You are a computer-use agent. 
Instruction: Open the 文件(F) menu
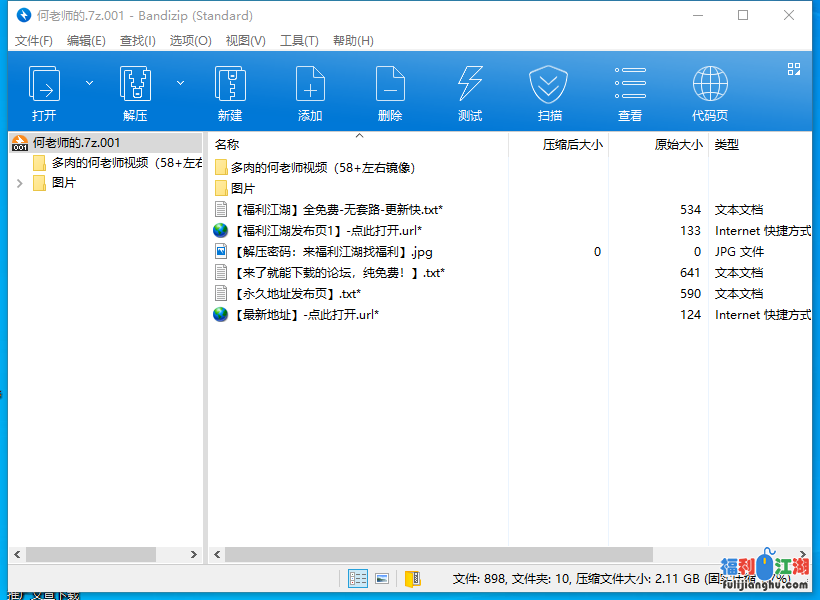tap(34, 41)
